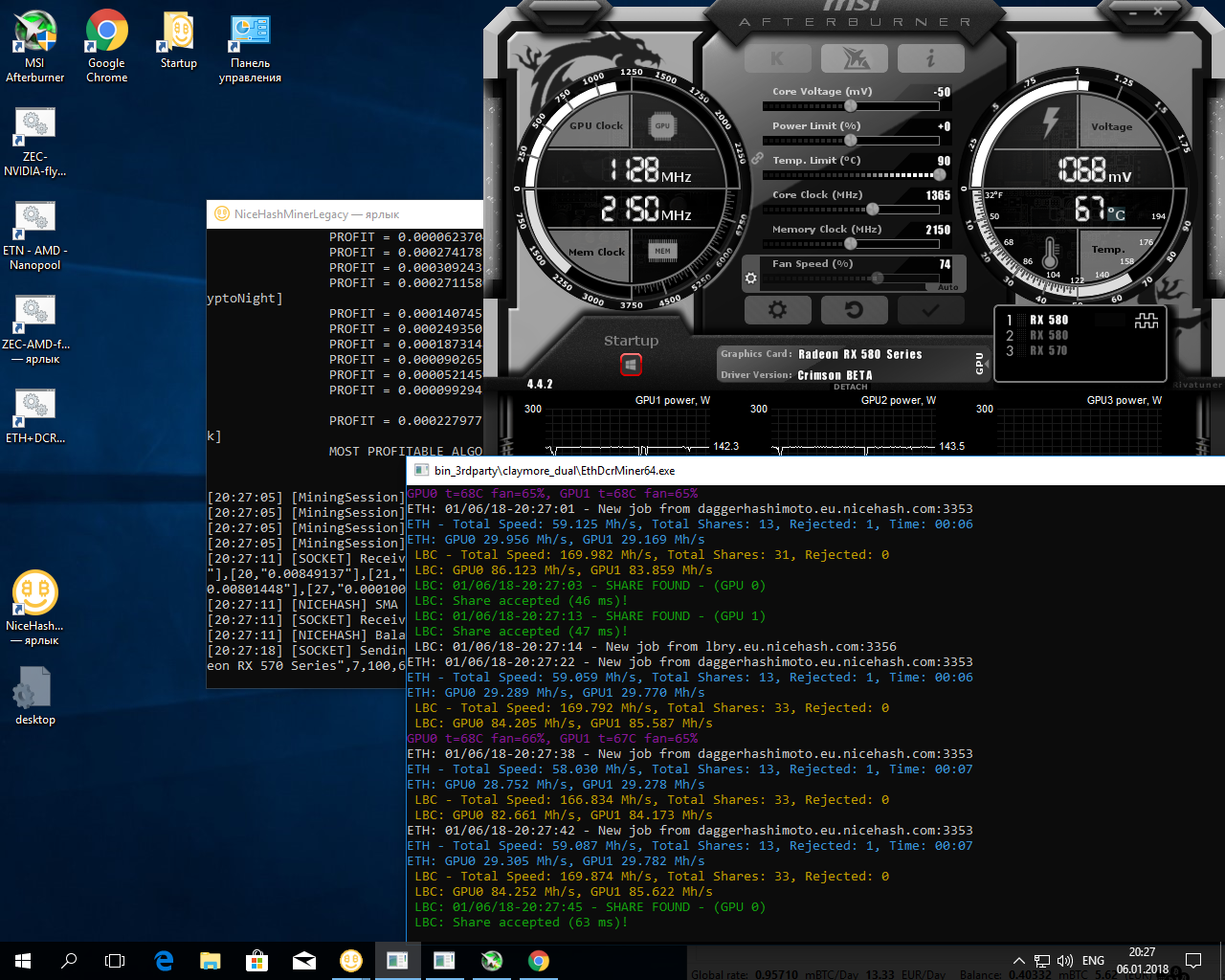Image resolution: width=1225 pixels, height=980 pixels.
Task: Open Google Chrome desktop shortcut
Action: (x=107, y=46)
